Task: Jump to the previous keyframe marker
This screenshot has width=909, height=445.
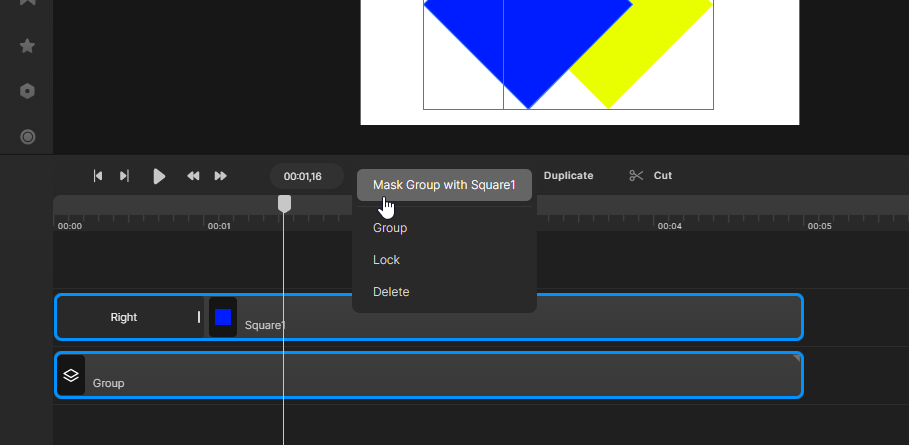Action: click(x=98, y=176)
